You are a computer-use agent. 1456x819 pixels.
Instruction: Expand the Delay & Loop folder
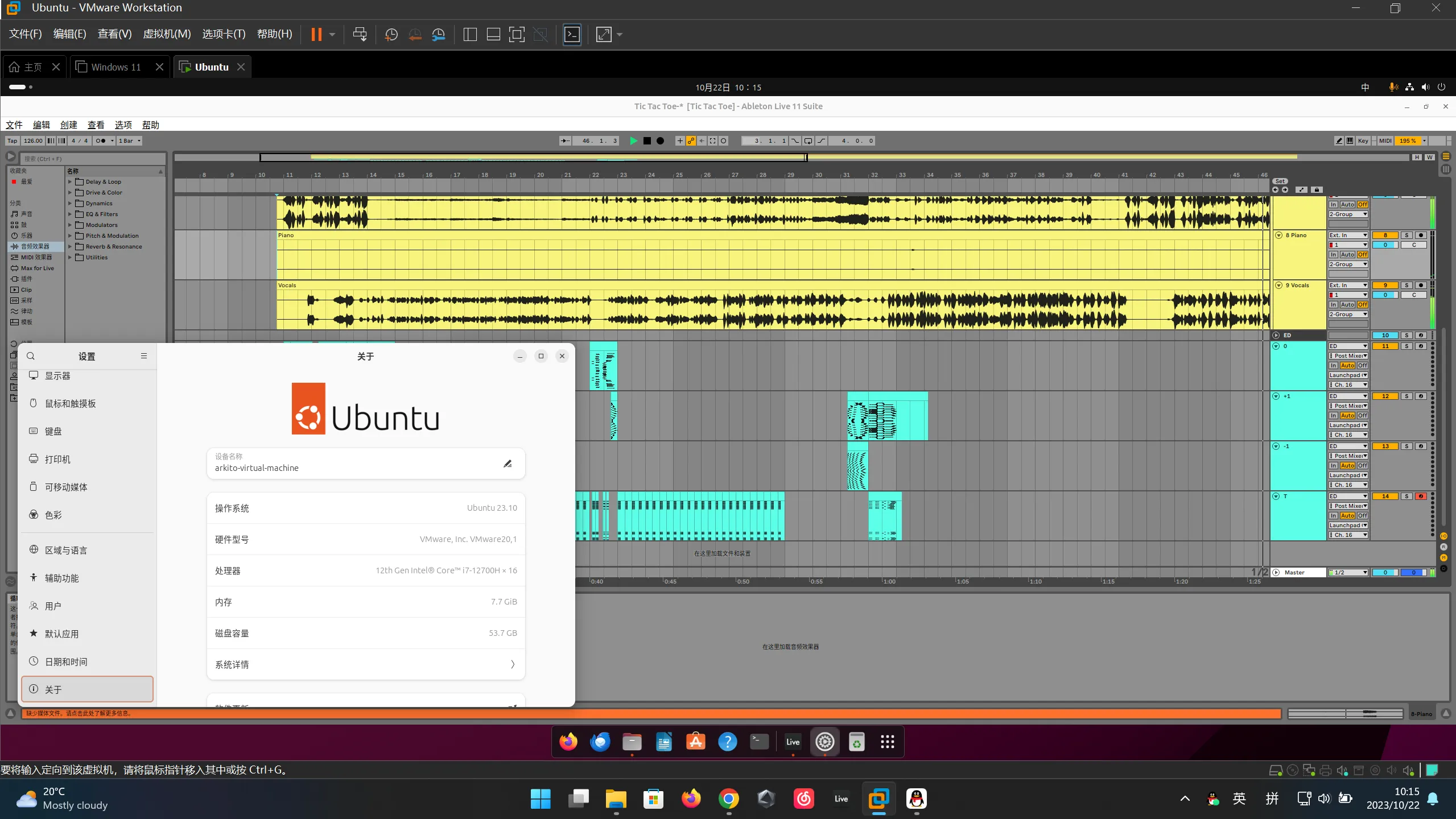point(70,182)
